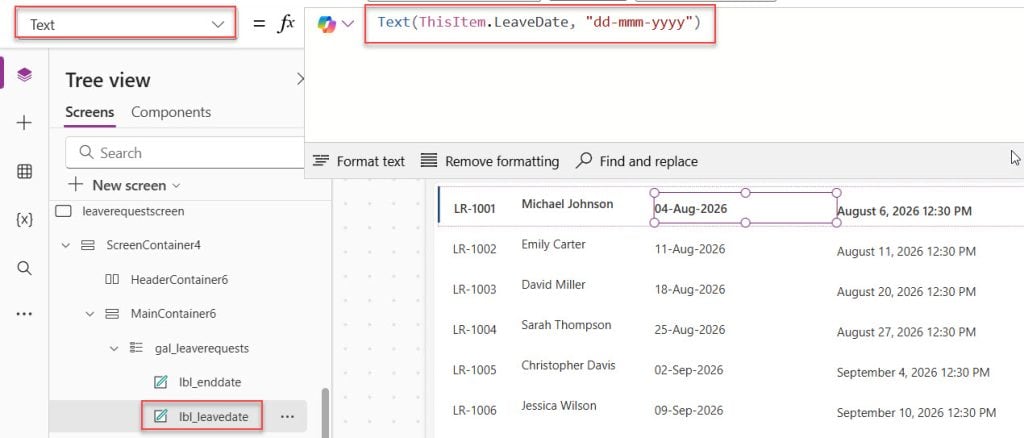Click the Sarah Thompson name
Viewport: 1024px width, 438px height.
pyautogui.click(x=566, y=325)
